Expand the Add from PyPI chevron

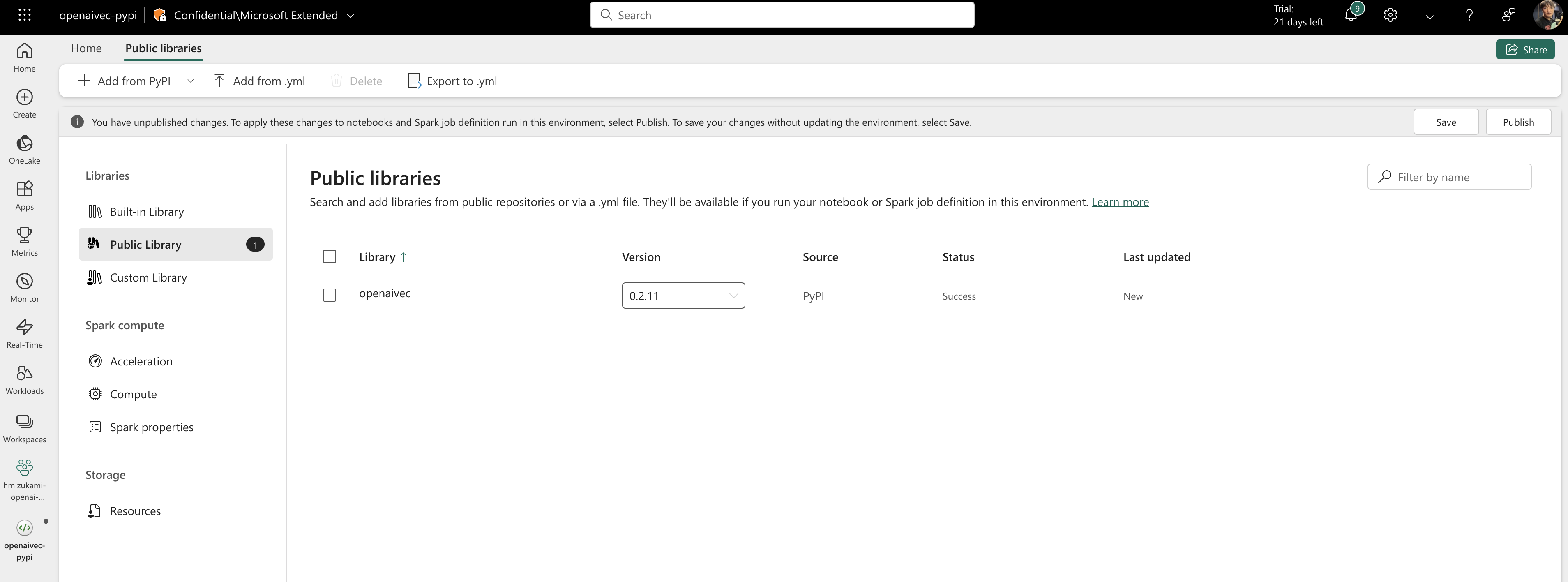click(191, 81)
